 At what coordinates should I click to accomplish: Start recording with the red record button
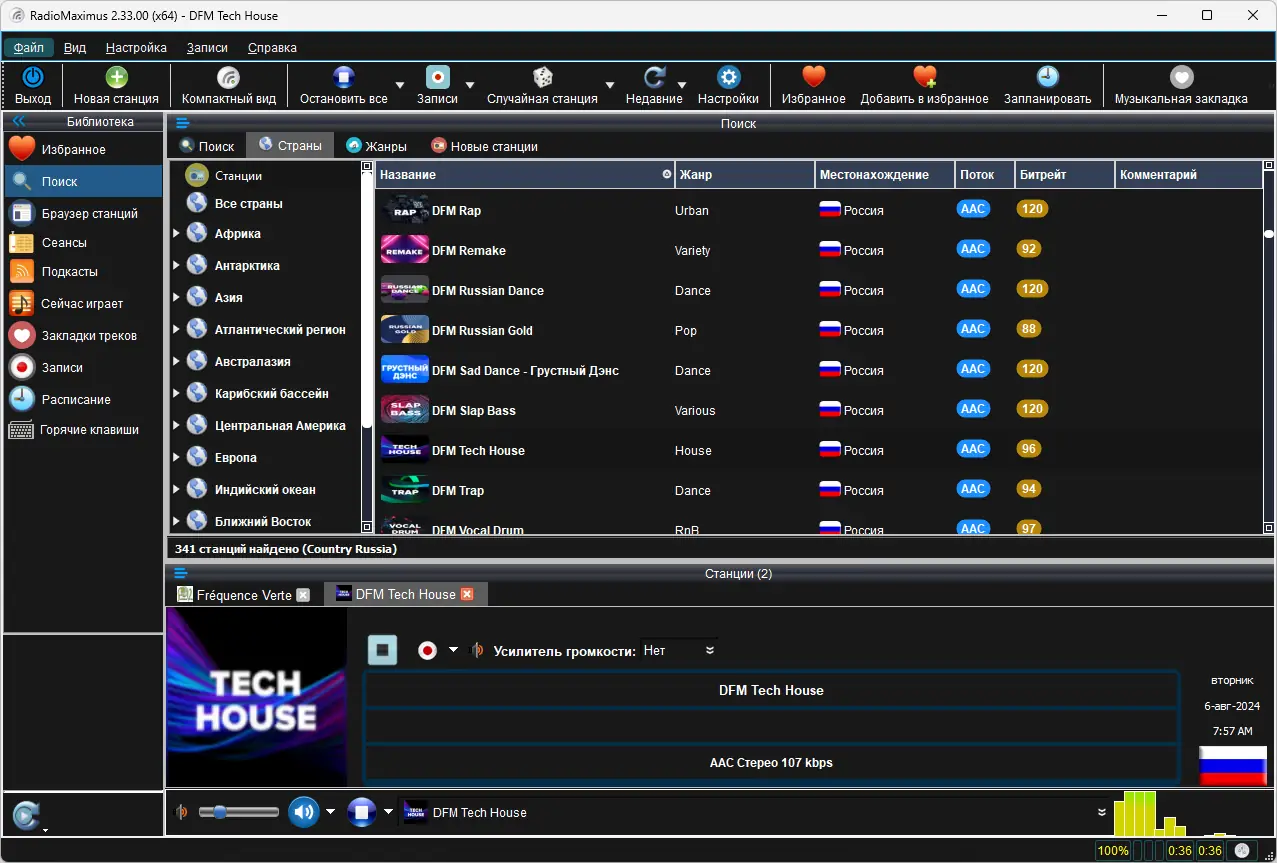tap(427, 650)
